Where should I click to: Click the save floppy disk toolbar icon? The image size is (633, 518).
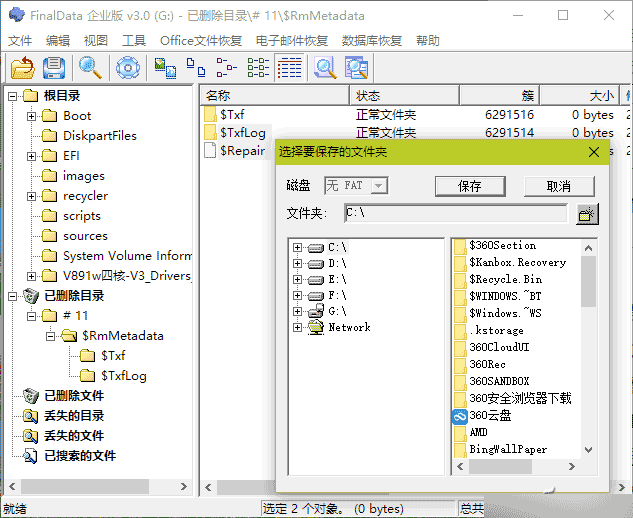(x=54, y=67)
